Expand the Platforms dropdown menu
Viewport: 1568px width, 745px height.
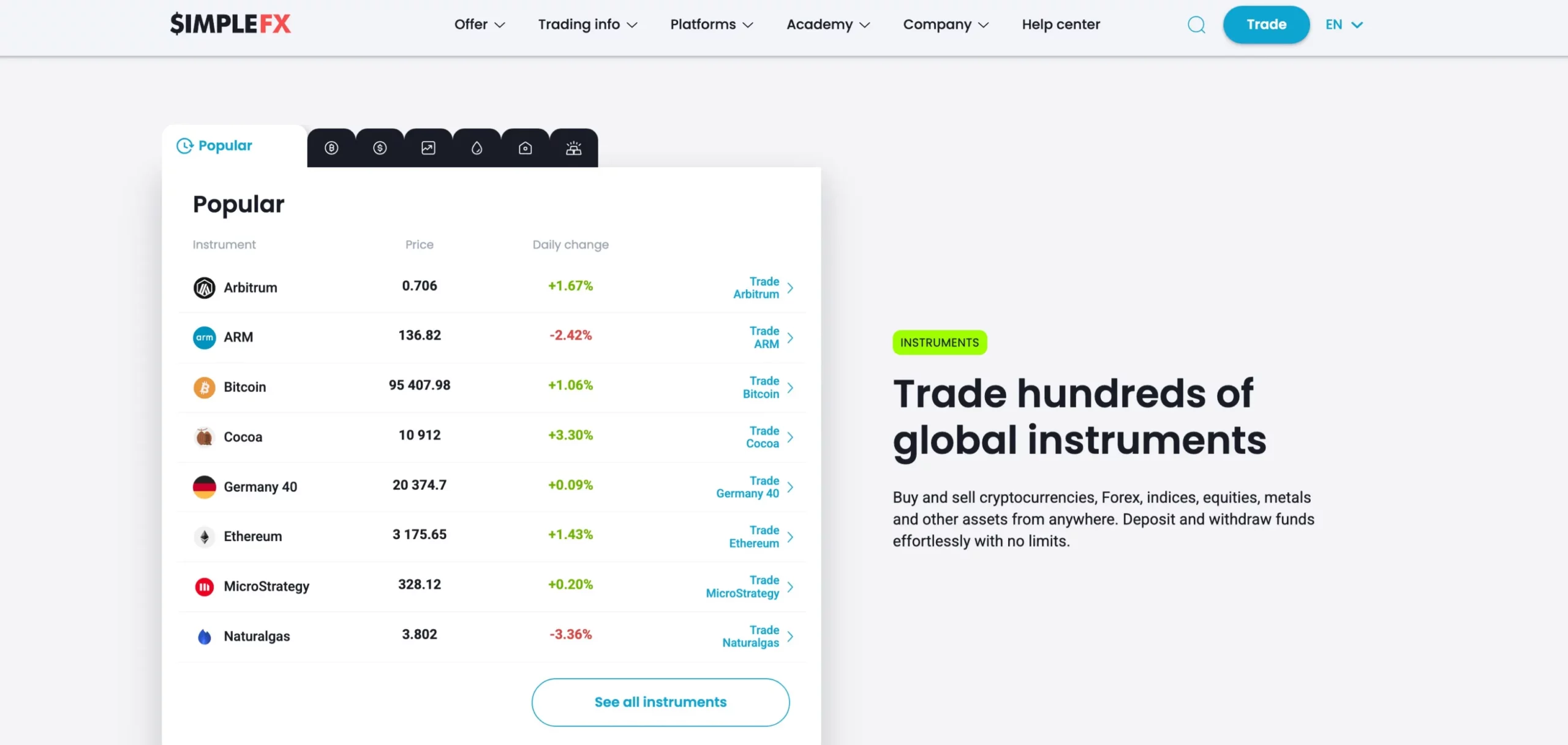(x=711, y=24)
